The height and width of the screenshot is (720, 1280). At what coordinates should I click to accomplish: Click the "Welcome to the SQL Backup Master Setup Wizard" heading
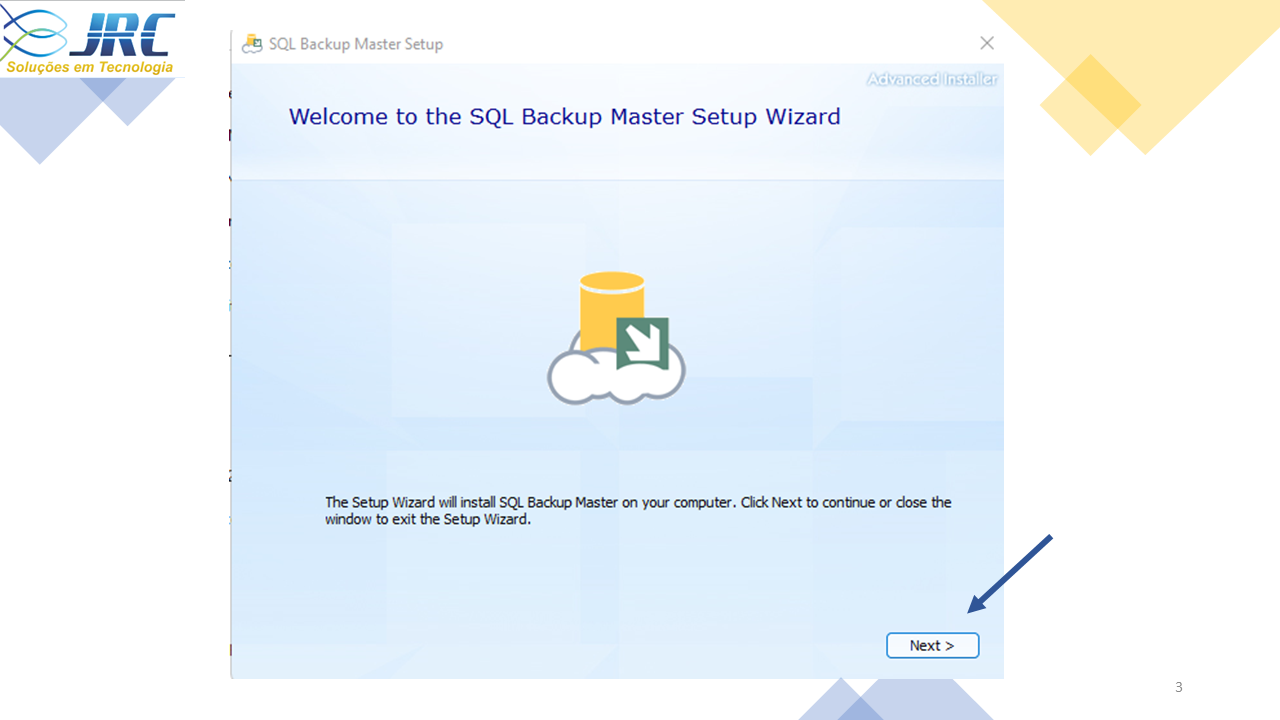point(564,117)
